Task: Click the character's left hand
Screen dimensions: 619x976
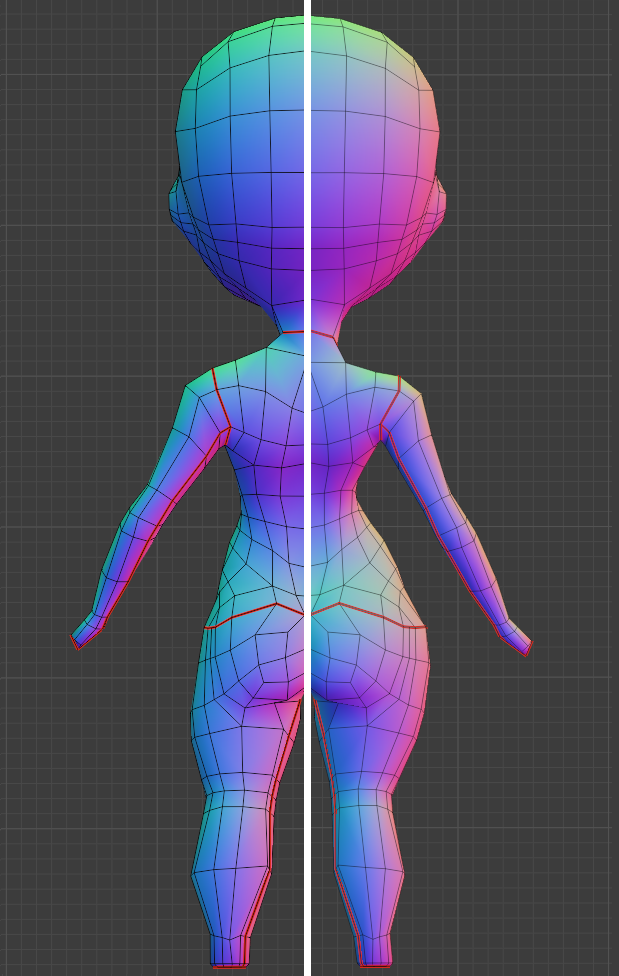Action: pyautogui.click(x=88, y=630)
